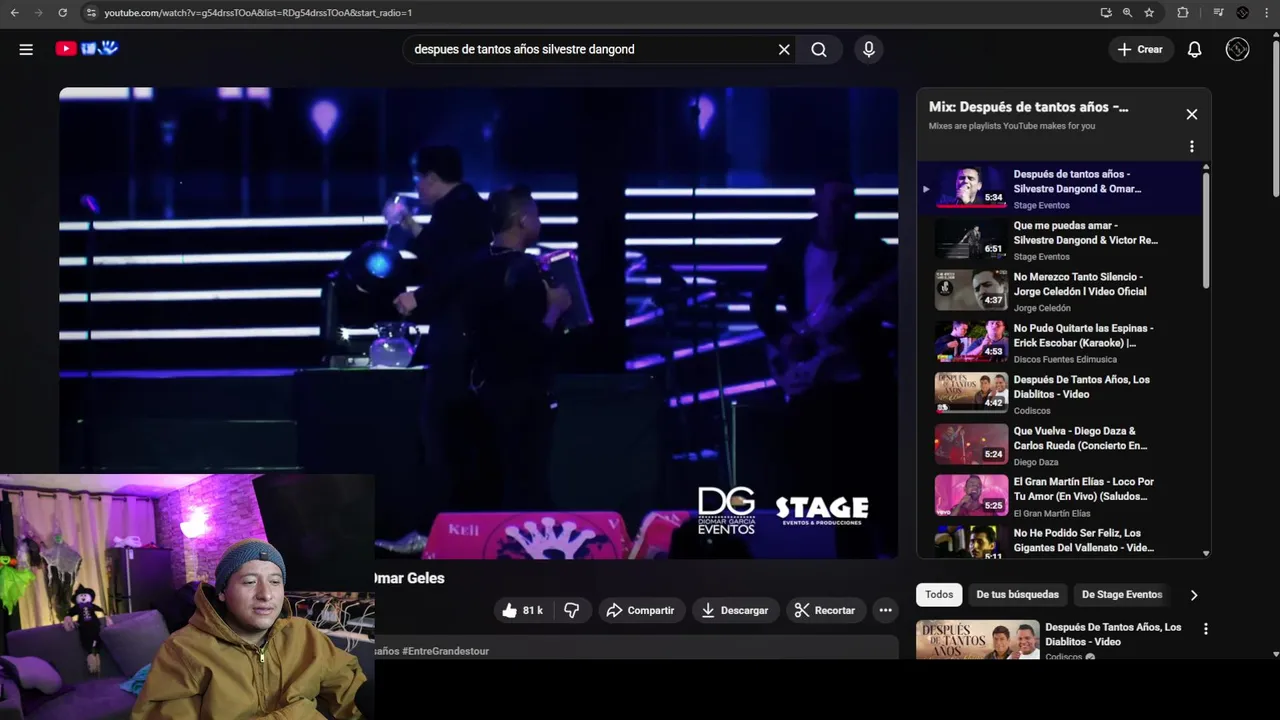Select the De tus búsquedas chip
Image resolution: width=1280 pixels, height=720 pixels.
click(1017, 594)
